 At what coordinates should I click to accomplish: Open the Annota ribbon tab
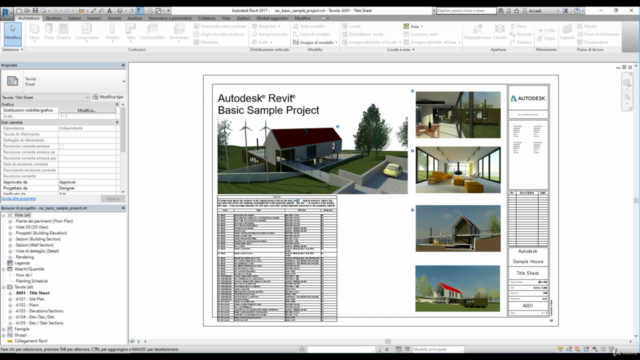click(x=114, y=18)
